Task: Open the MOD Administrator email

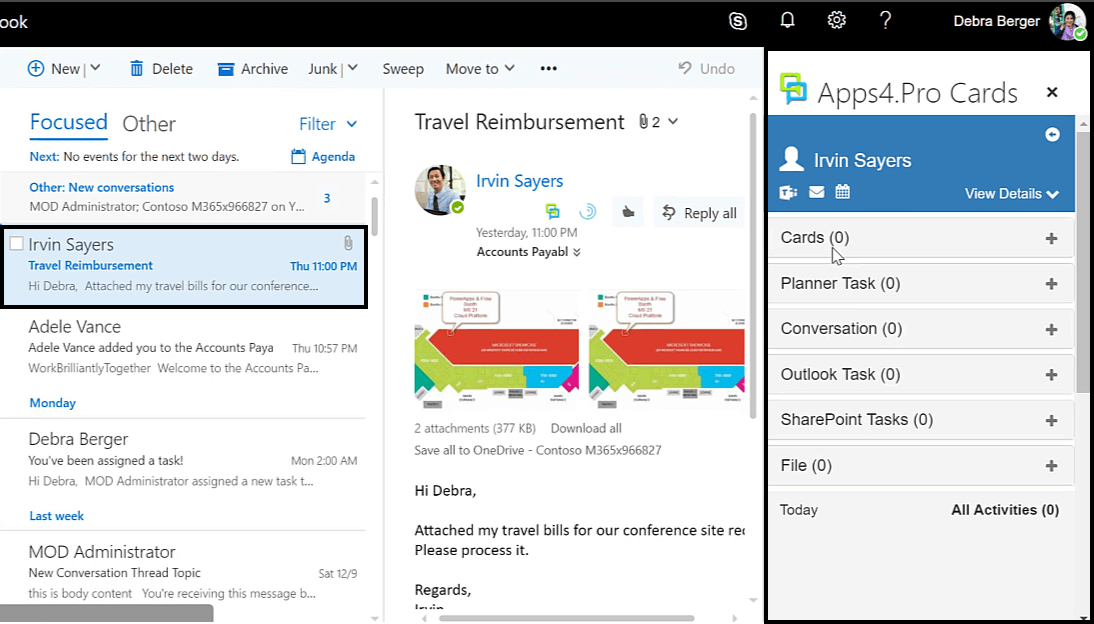Action: [x=183, y=572]
